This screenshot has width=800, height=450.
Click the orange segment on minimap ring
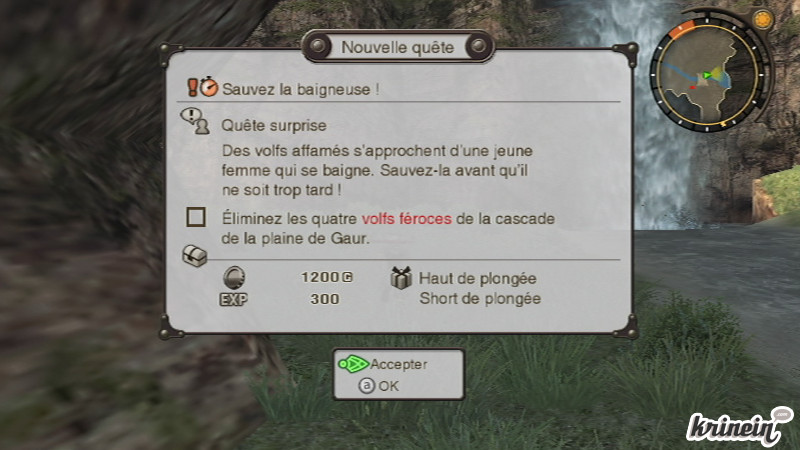coord(682,29)
